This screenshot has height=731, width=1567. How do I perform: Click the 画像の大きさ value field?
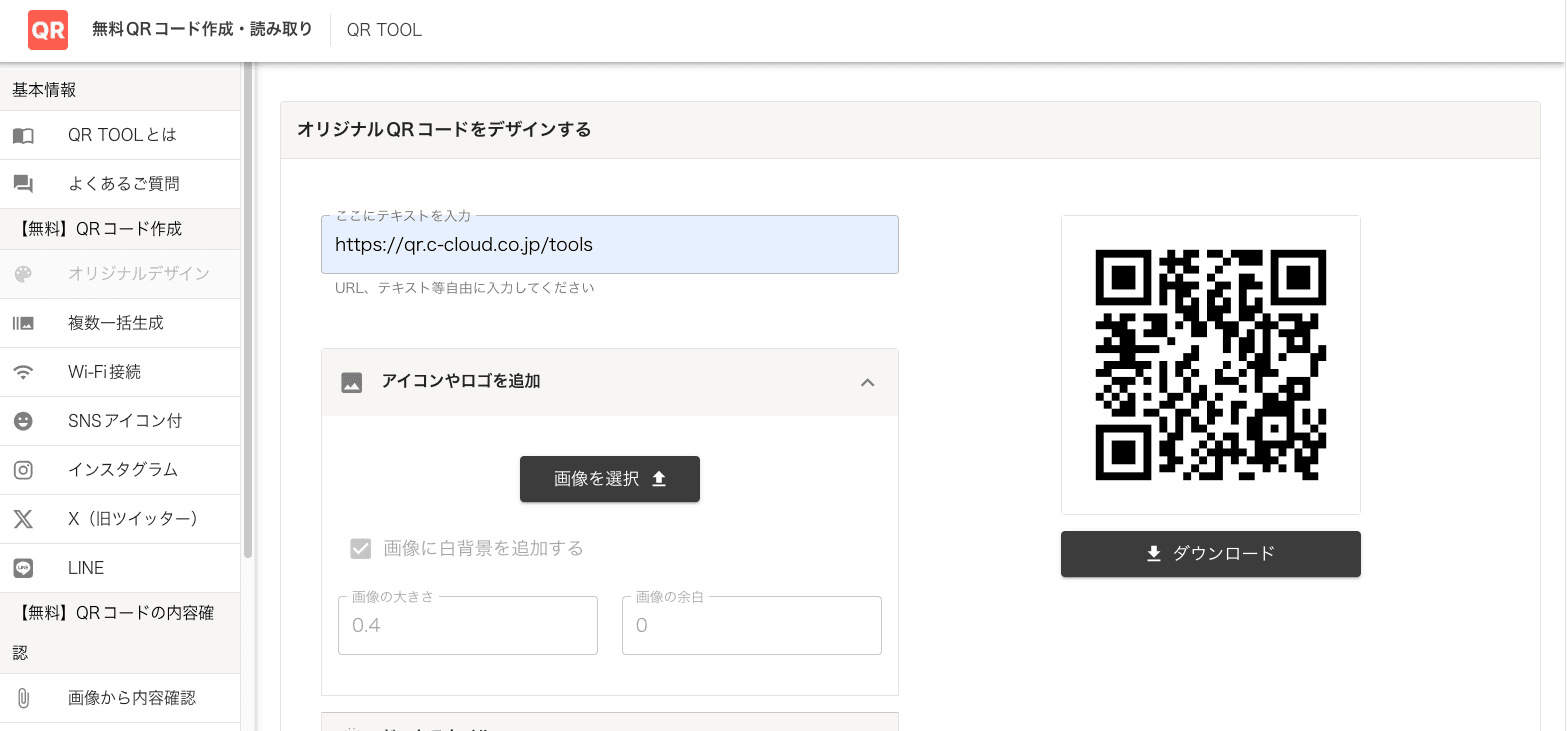point(467,625)
